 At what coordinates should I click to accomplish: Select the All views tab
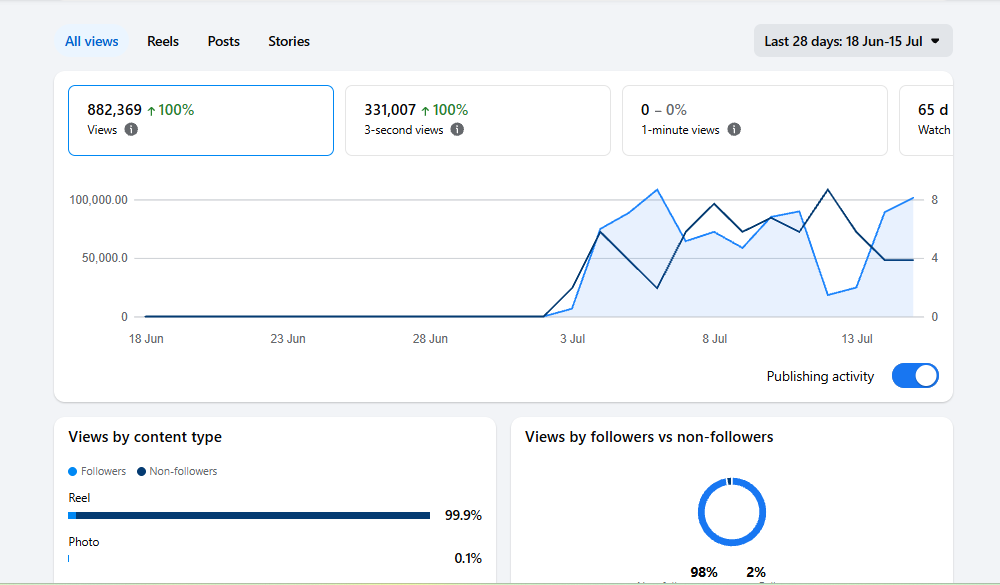tap(92, 41)
